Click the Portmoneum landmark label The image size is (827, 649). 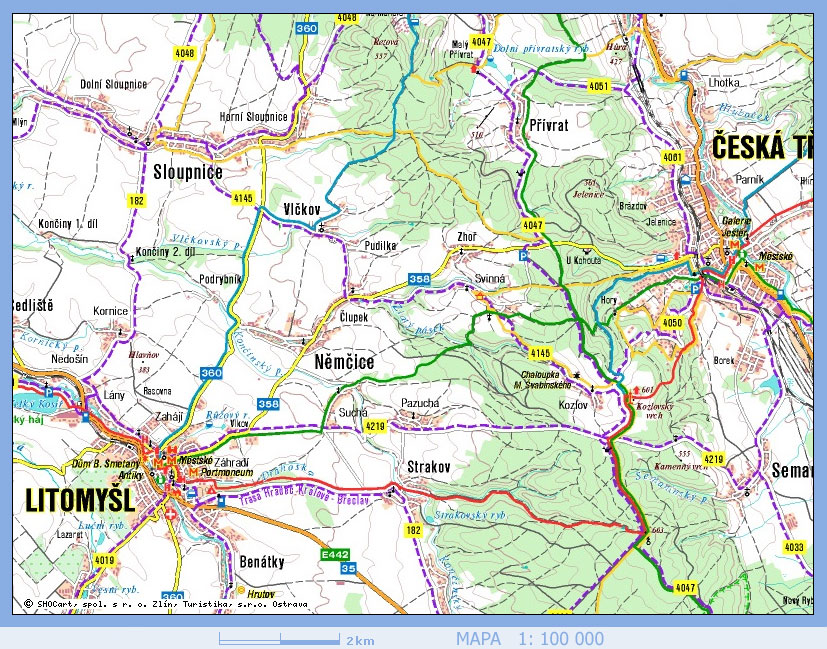click(x=227, y=473)
